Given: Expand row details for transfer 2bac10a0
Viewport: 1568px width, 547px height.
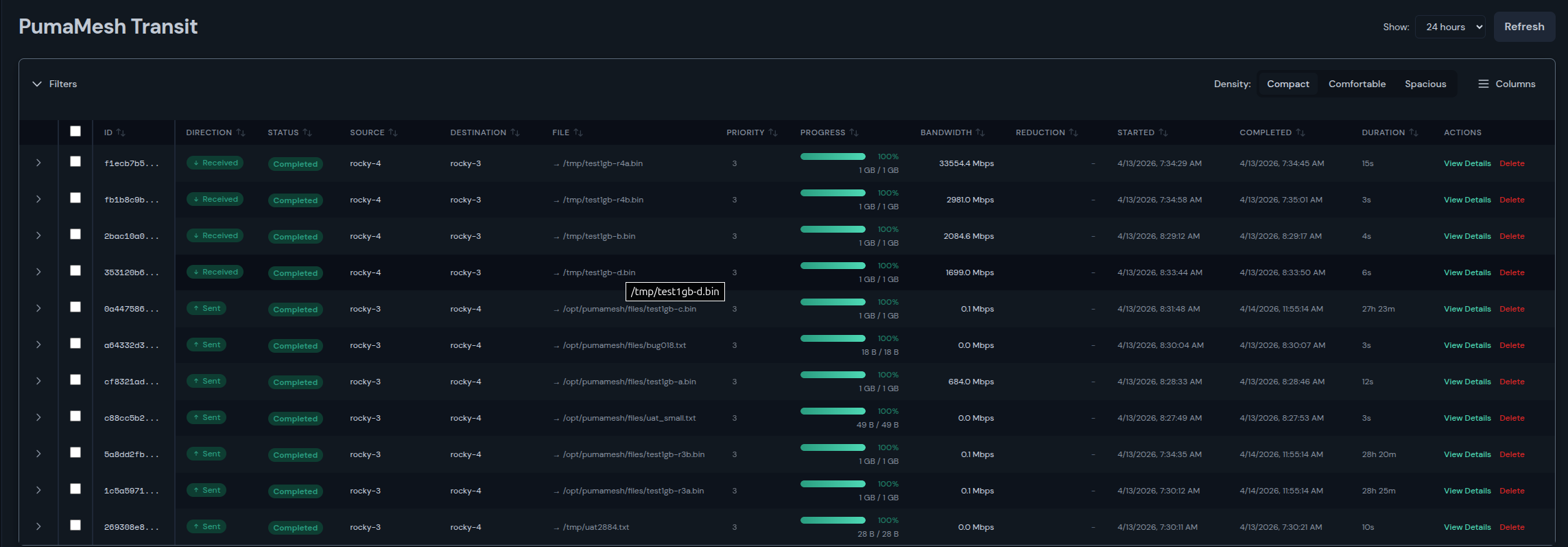Looking at the screenshot, I should pos(38,235).
